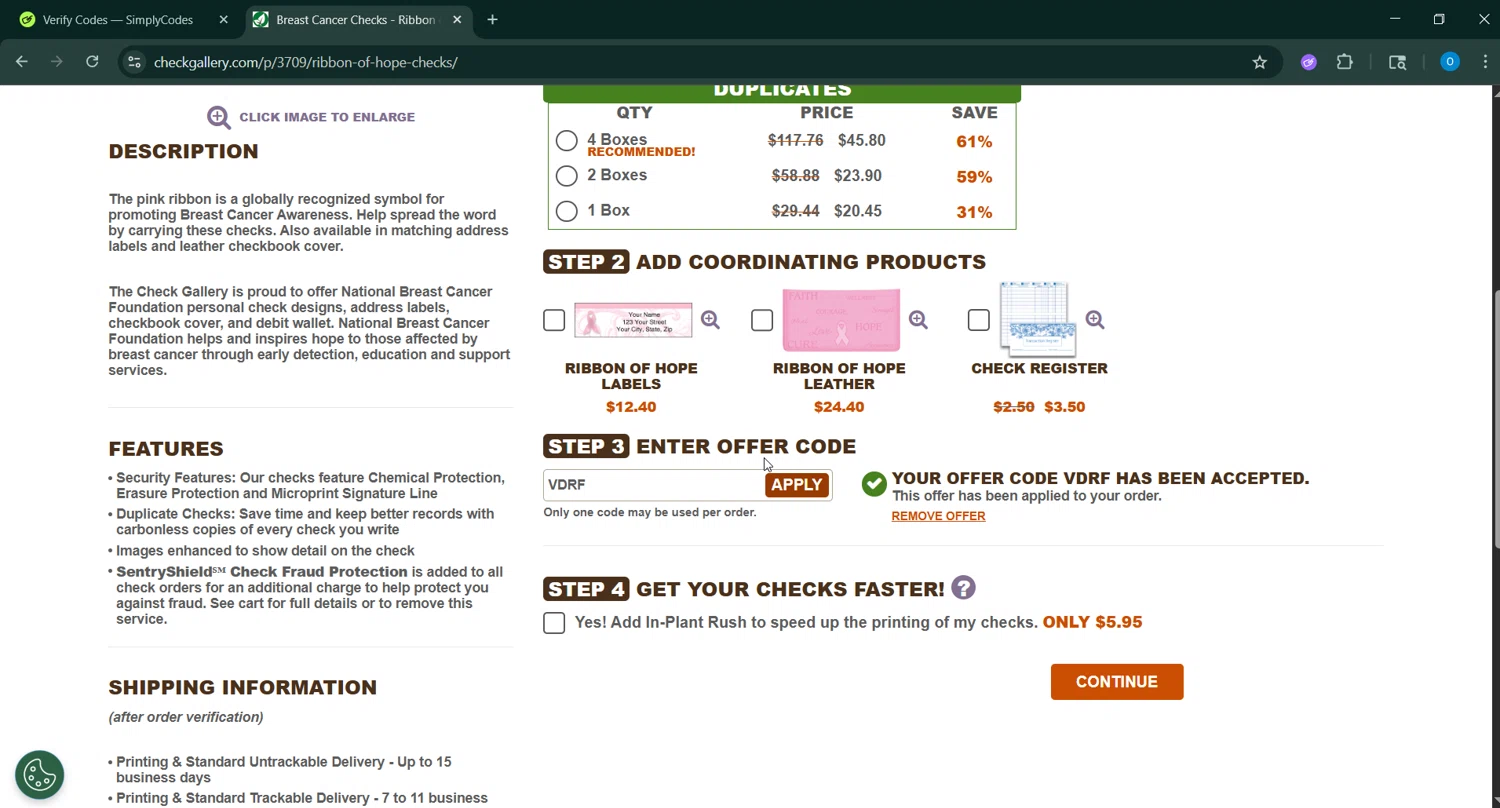Click the Continue button
The height and width of the screenshot is (808, 1500).
coord(1117,682)
